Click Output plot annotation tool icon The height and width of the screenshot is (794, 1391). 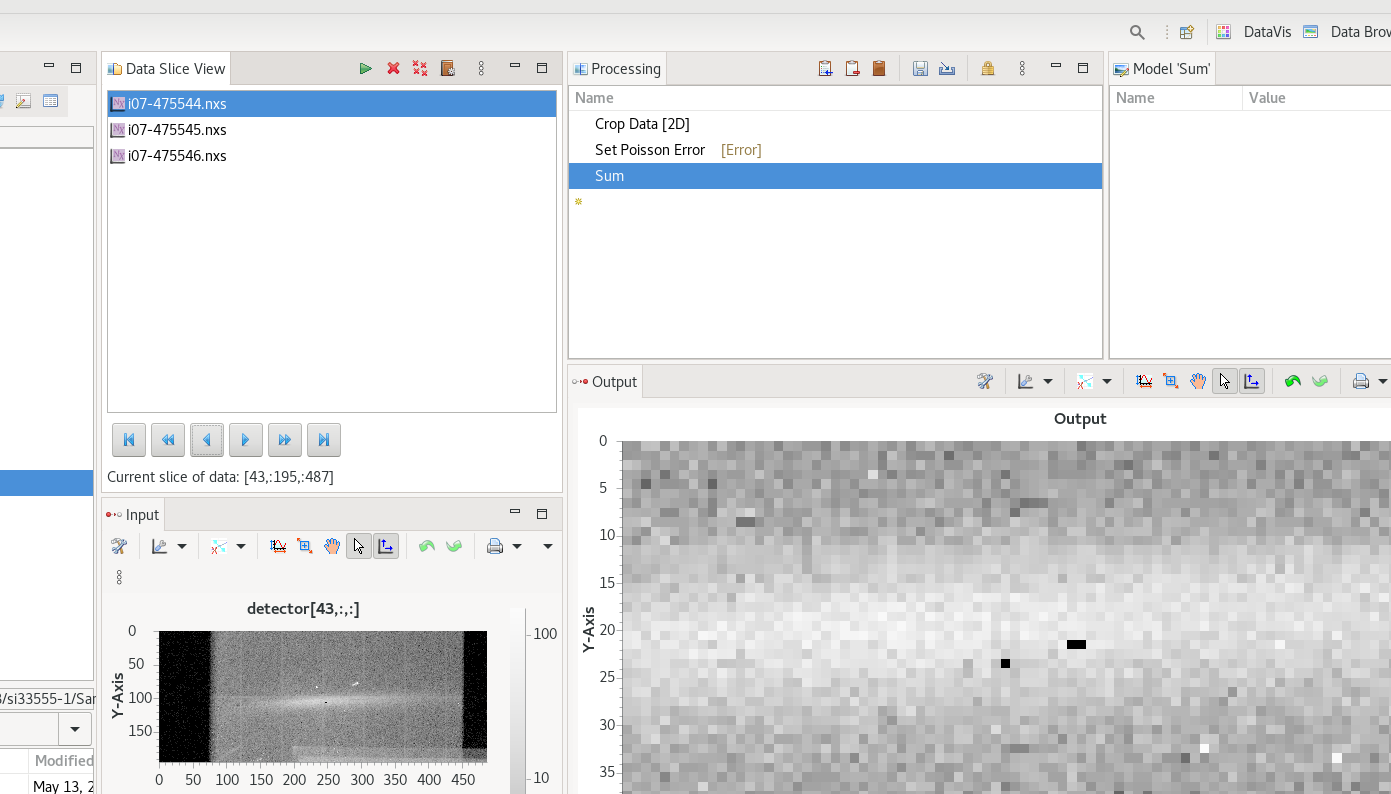point(1085,381)
